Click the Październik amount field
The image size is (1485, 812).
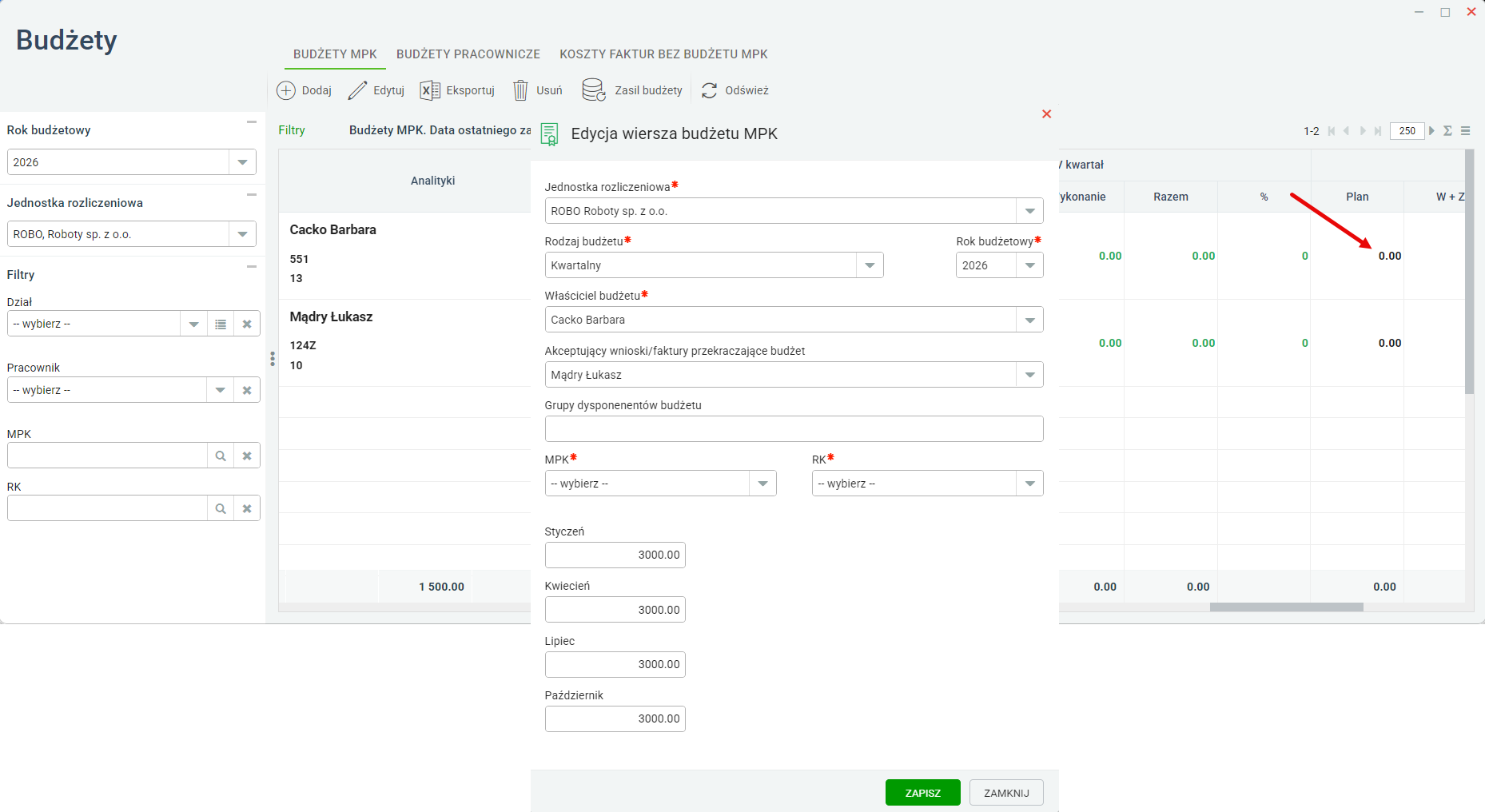(615, 719)
